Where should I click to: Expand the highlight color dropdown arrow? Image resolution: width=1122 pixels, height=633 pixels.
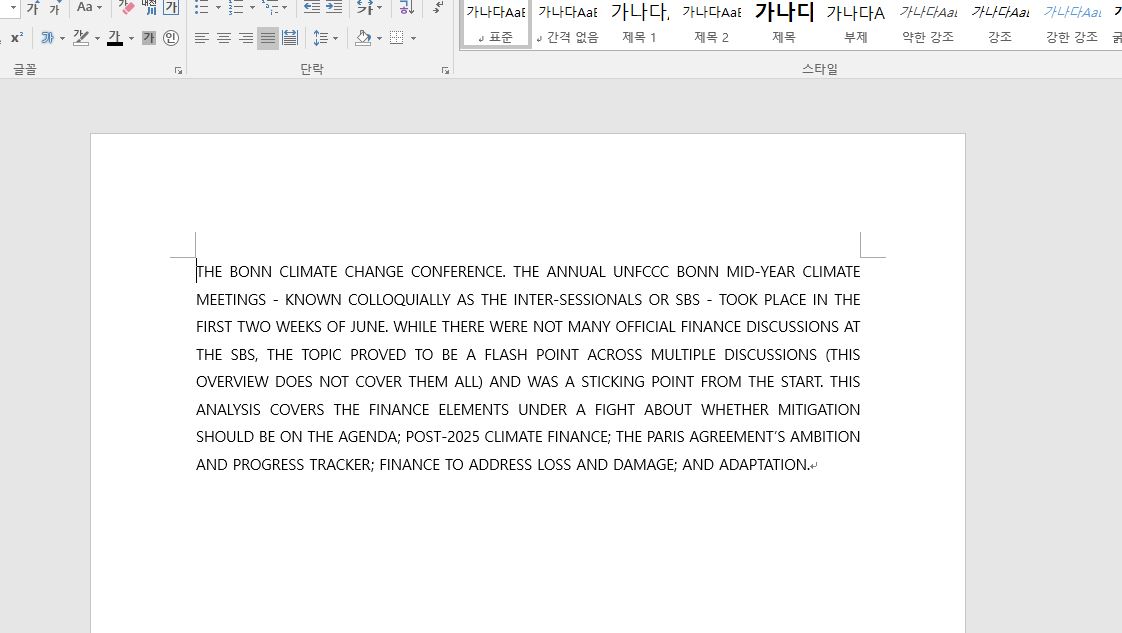(x=97, y=38)
